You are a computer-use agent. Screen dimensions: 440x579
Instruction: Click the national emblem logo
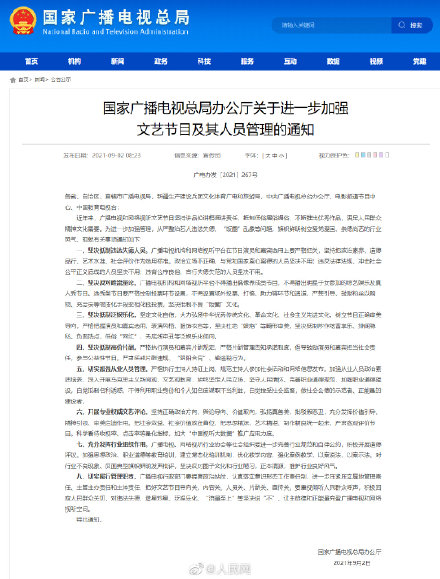point(23,21)
